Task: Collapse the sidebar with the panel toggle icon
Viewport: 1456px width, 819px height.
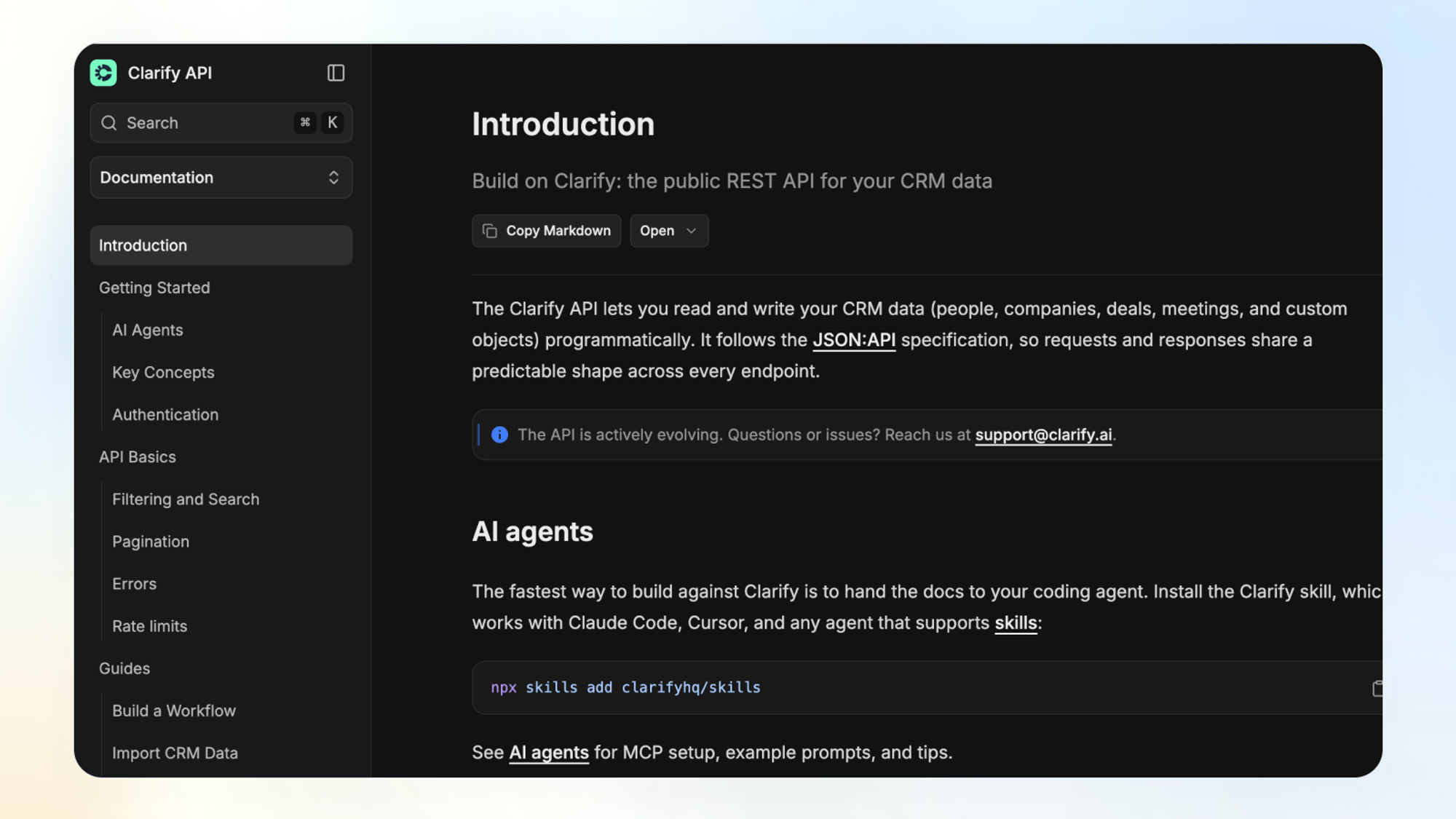Action: pyautogui.click(x=336, y=73)
